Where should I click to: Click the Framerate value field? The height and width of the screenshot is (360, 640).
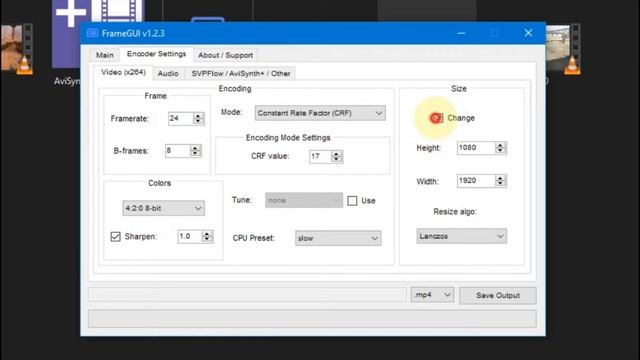pyautogui.click(x=180, y=118)
